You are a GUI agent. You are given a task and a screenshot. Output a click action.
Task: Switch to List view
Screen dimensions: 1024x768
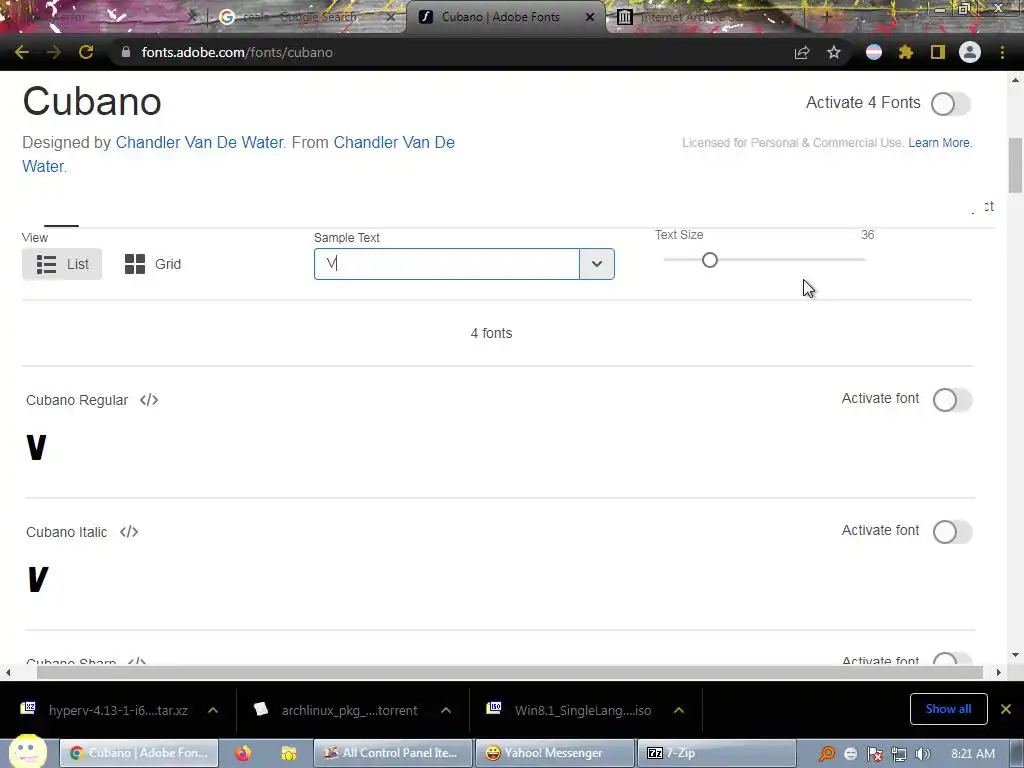pyautogui.click(x=62, y=264)
